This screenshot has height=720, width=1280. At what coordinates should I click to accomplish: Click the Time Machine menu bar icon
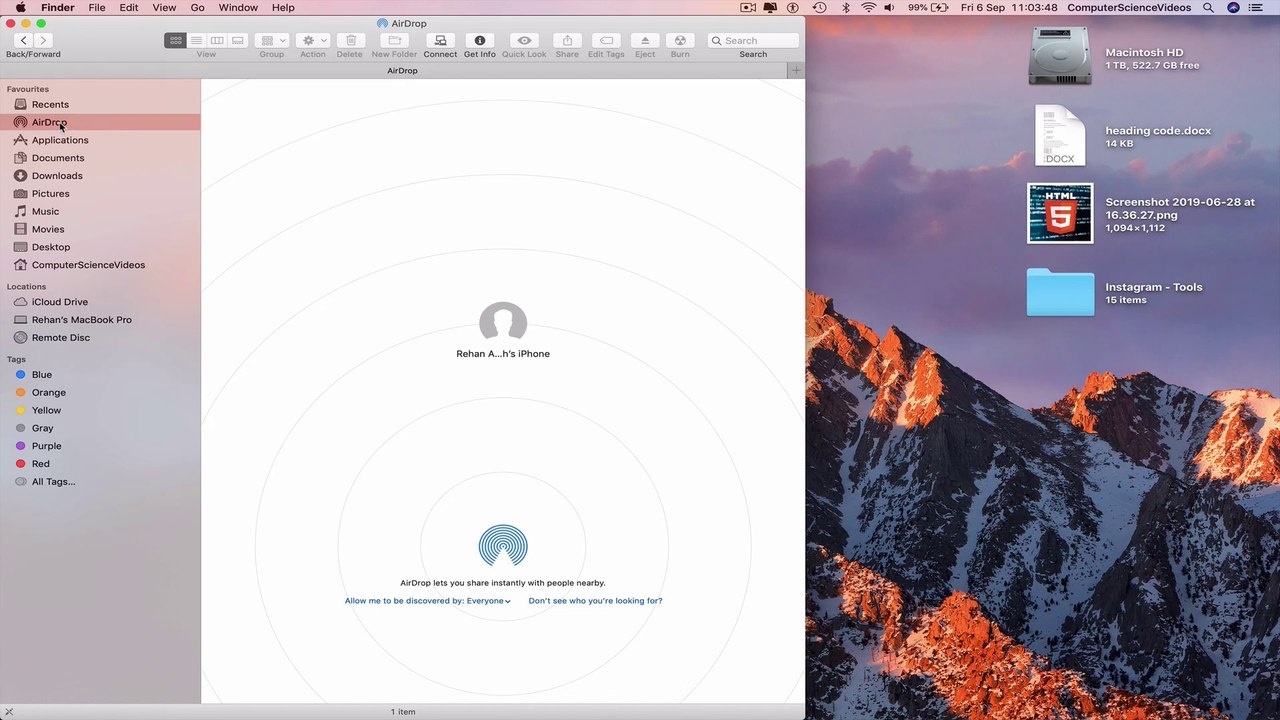pos(820,7)
